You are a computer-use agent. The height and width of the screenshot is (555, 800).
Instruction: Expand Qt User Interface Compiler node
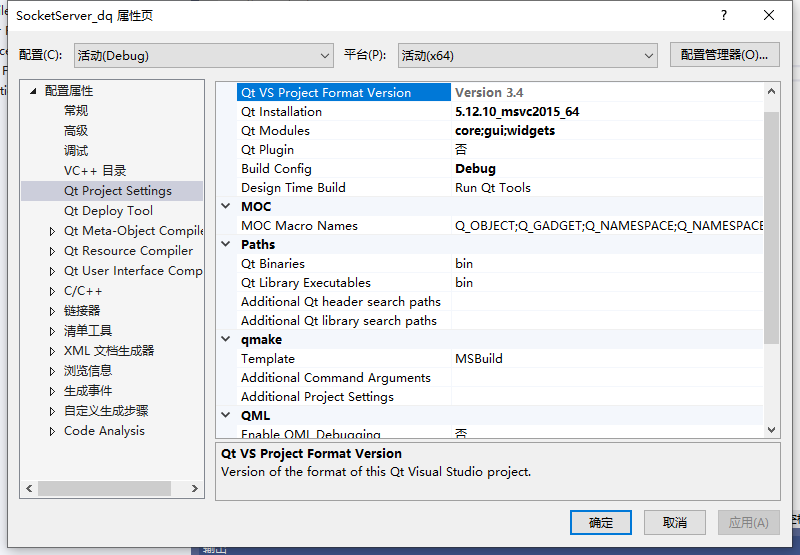[x=52, y=271]
